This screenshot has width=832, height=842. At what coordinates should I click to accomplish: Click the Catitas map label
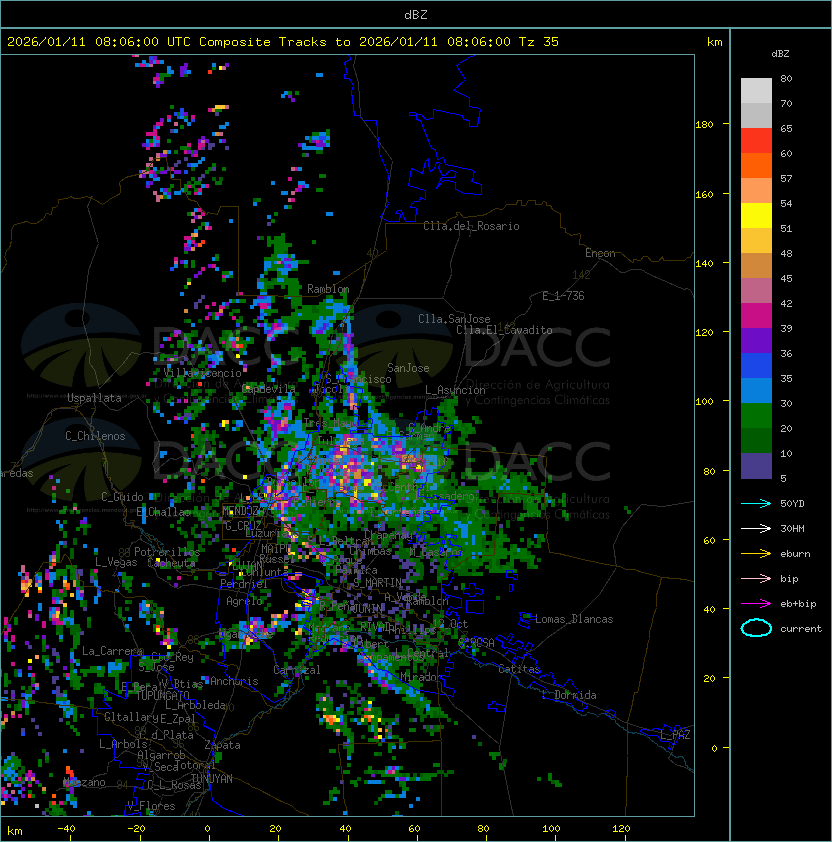click(519, 669)
